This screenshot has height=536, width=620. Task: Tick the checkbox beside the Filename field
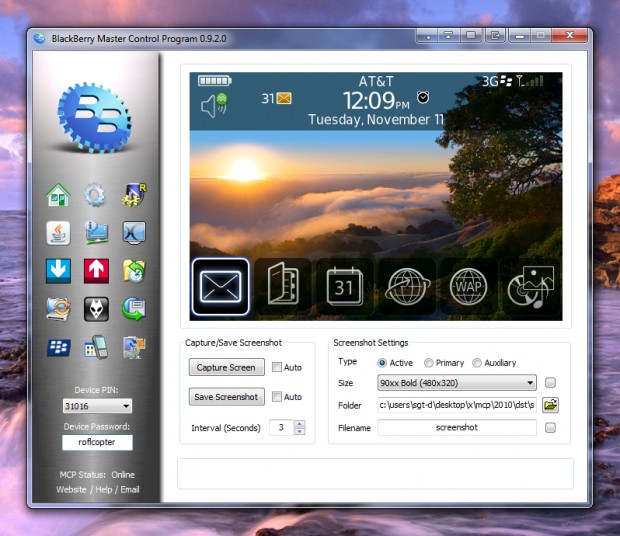coord(550,427)
